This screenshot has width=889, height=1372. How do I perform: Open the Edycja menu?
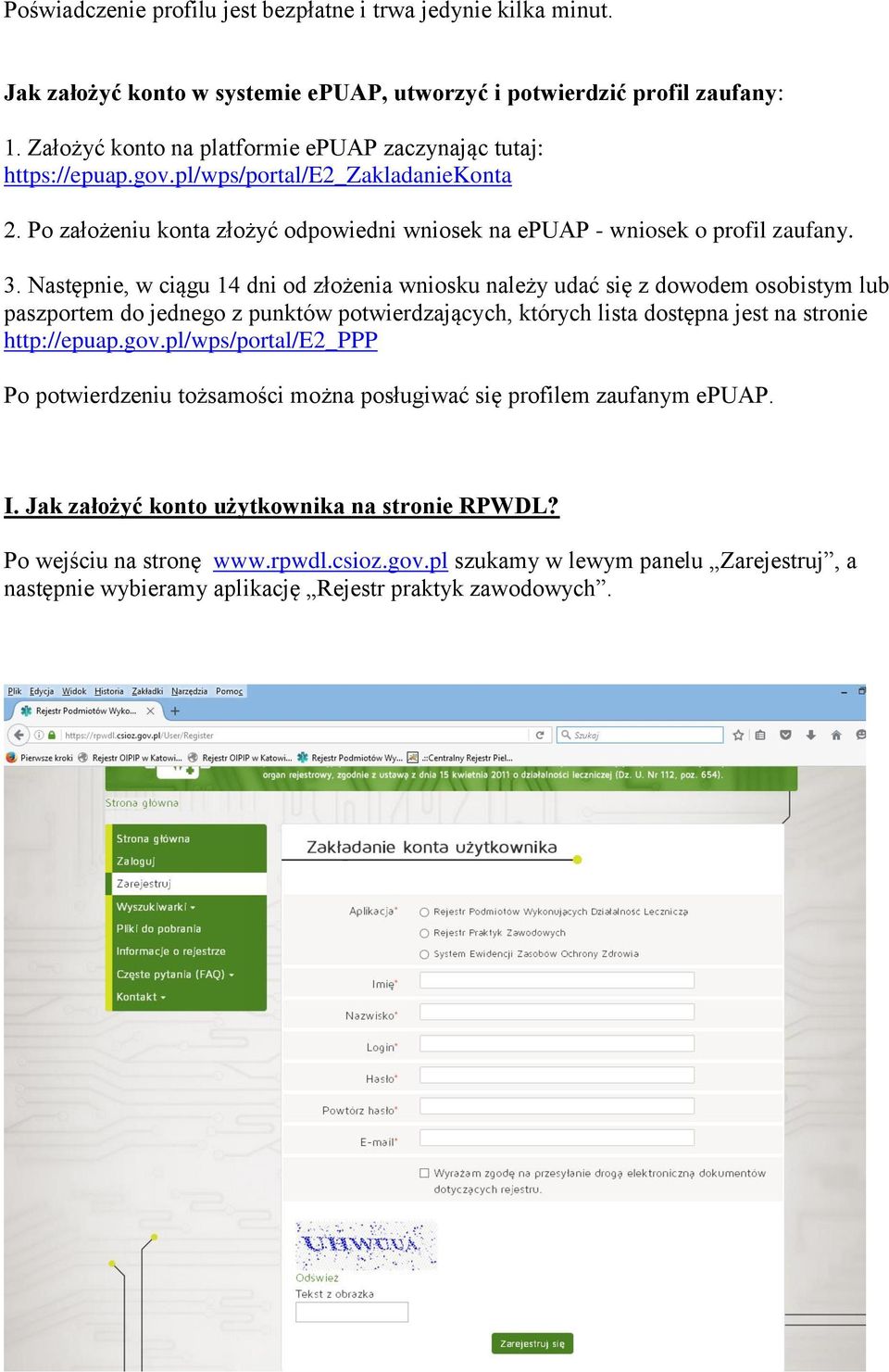coord(42,691)
